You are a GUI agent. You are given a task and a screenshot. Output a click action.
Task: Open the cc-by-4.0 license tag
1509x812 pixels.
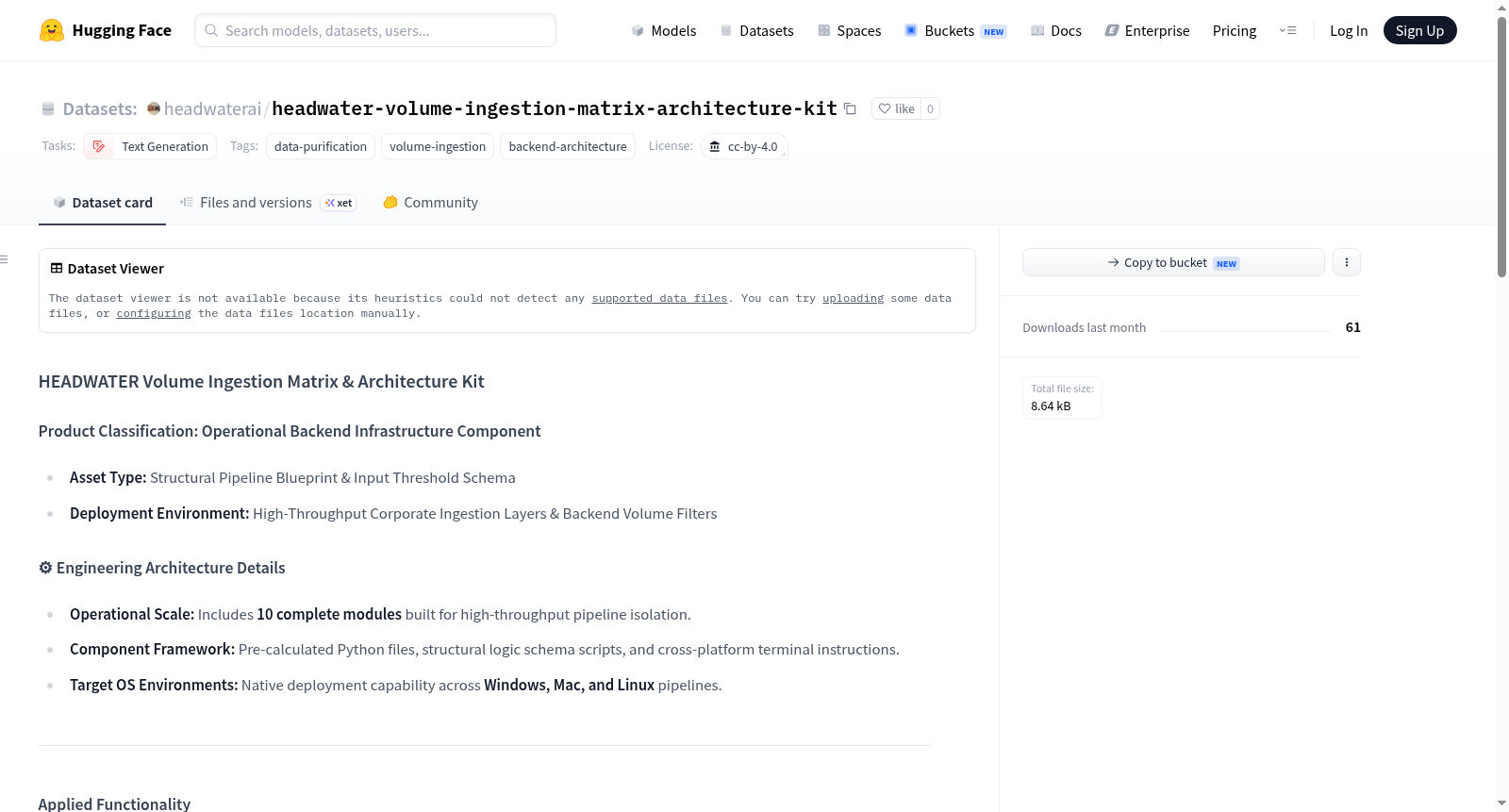pyautogui.click(x=744, y=146)
